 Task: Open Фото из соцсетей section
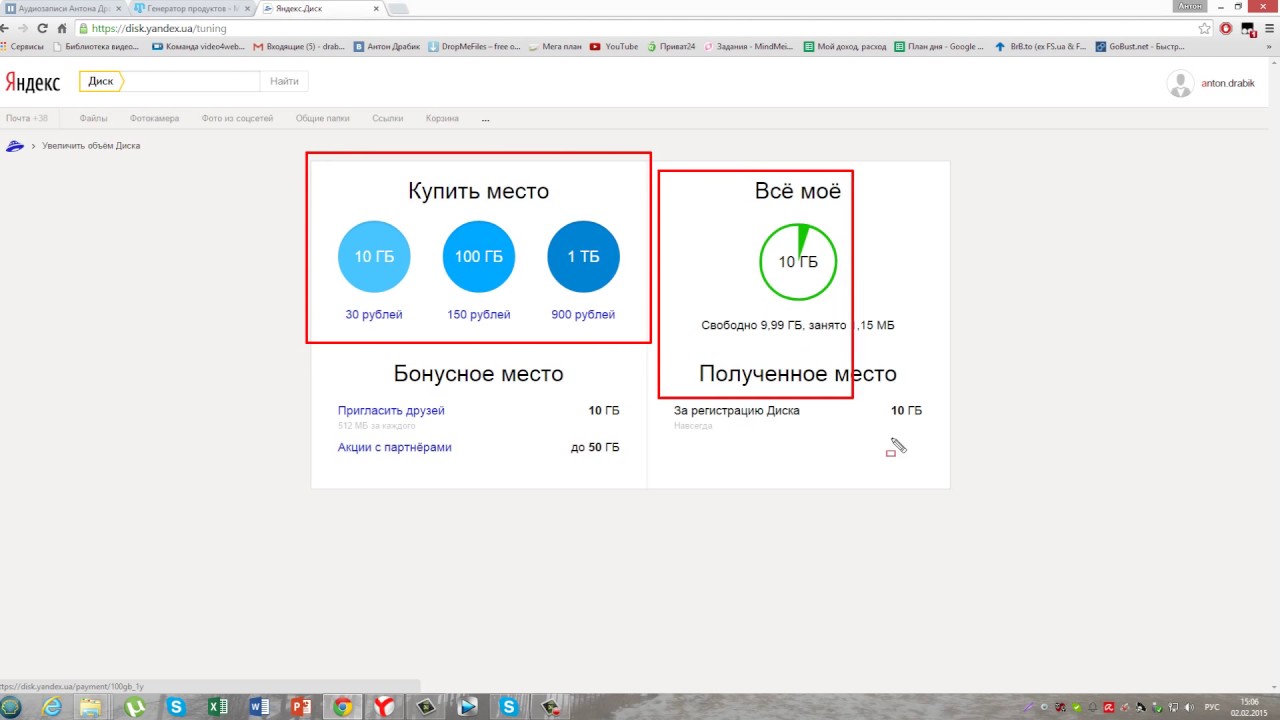(x=237, y=118)
